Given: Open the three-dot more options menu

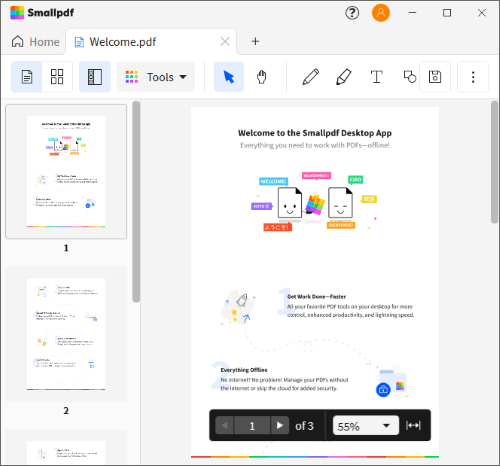Looking at the screenshot, I should point(473,77).
